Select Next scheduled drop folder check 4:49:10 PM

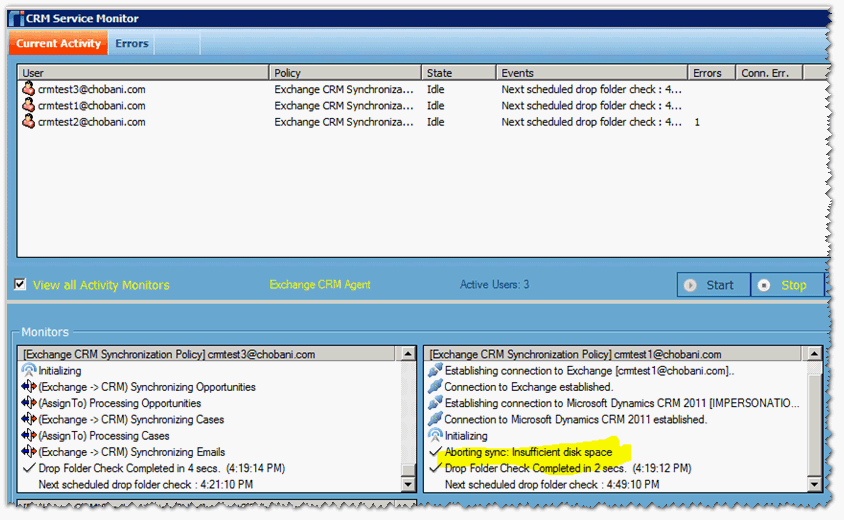pos(552,484)
